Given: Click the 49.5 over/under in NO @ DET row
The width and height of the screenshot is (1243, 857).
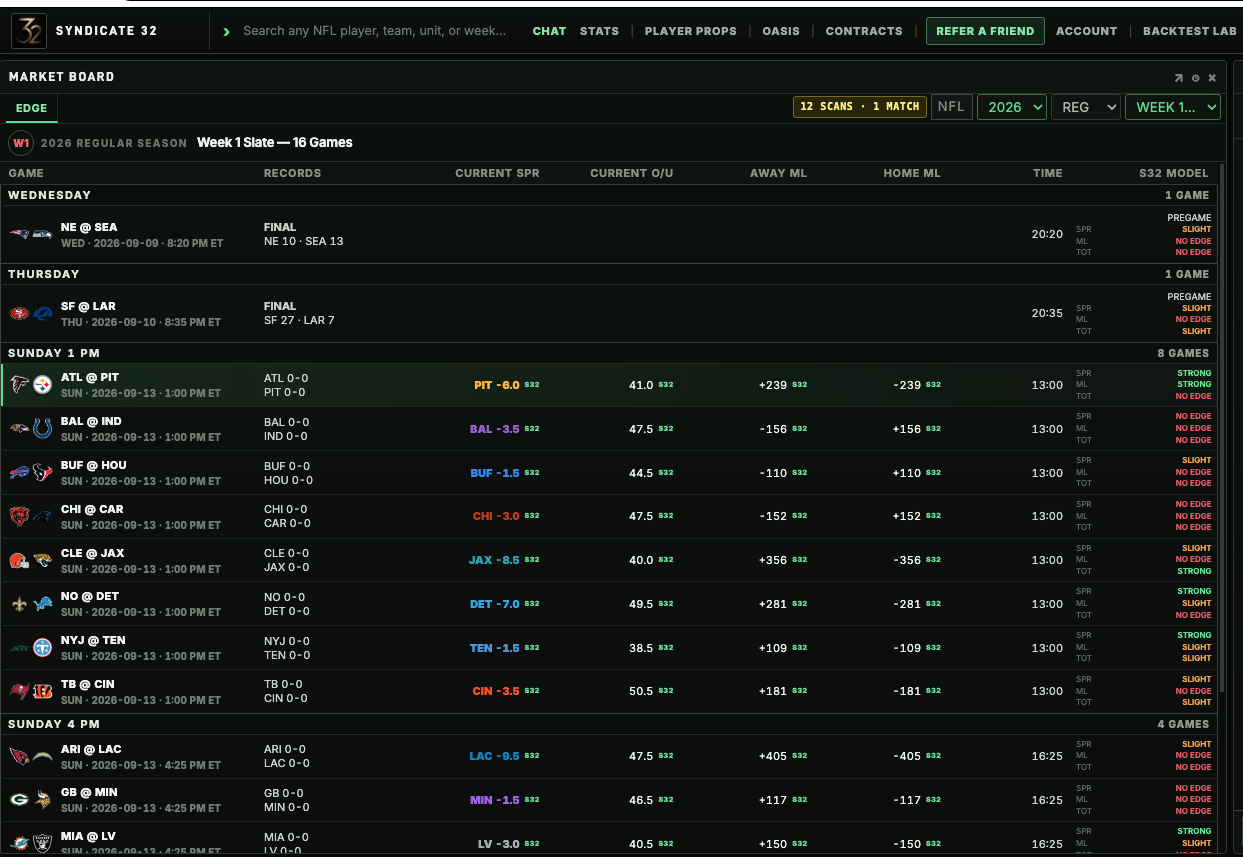Looking at the screenshot, I should (641, 604).
